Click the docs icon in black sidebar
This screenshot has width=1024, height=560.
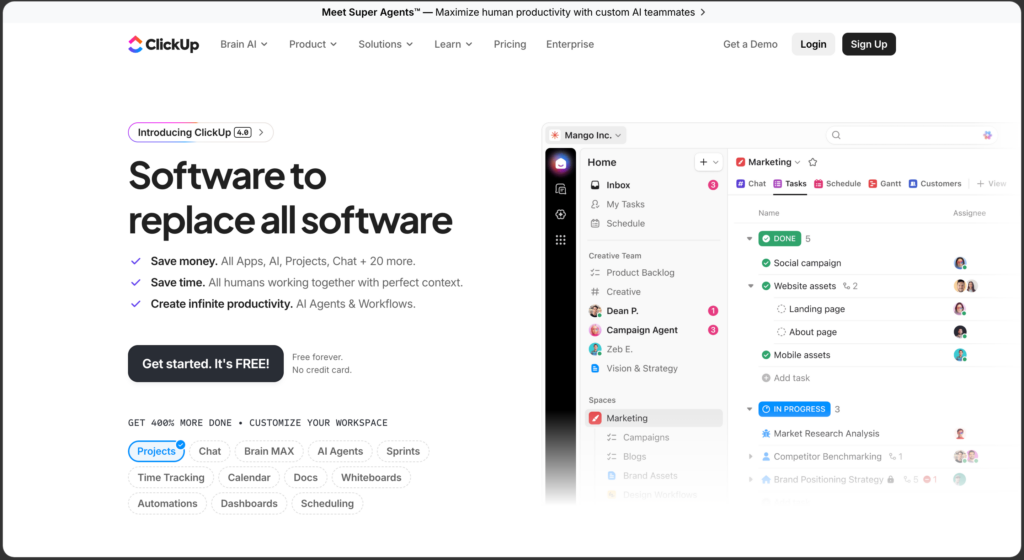pyautogui.click(x=560, y=189)
